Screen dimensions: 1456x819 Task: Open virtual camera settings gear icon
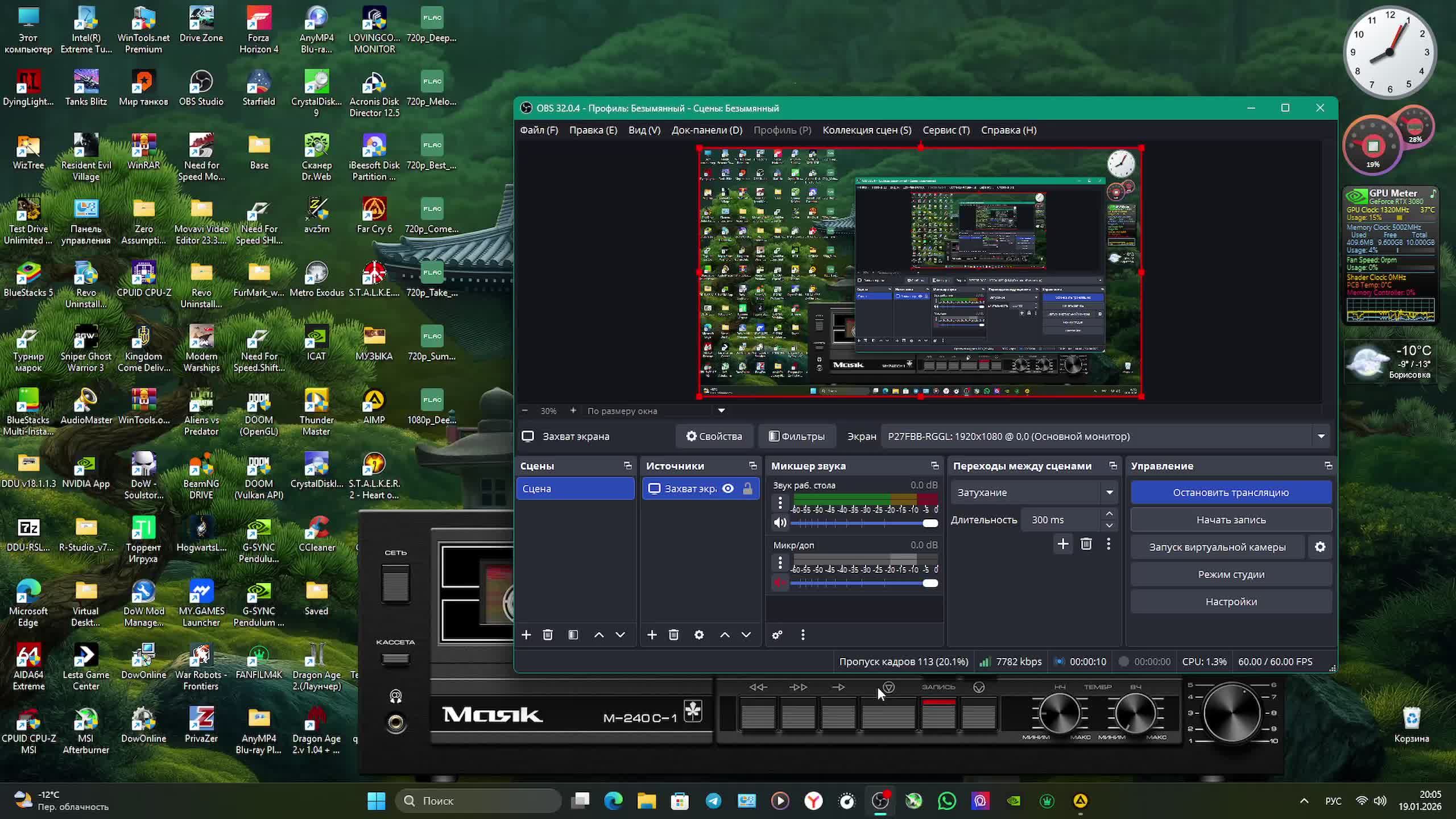click(1319, 547)
